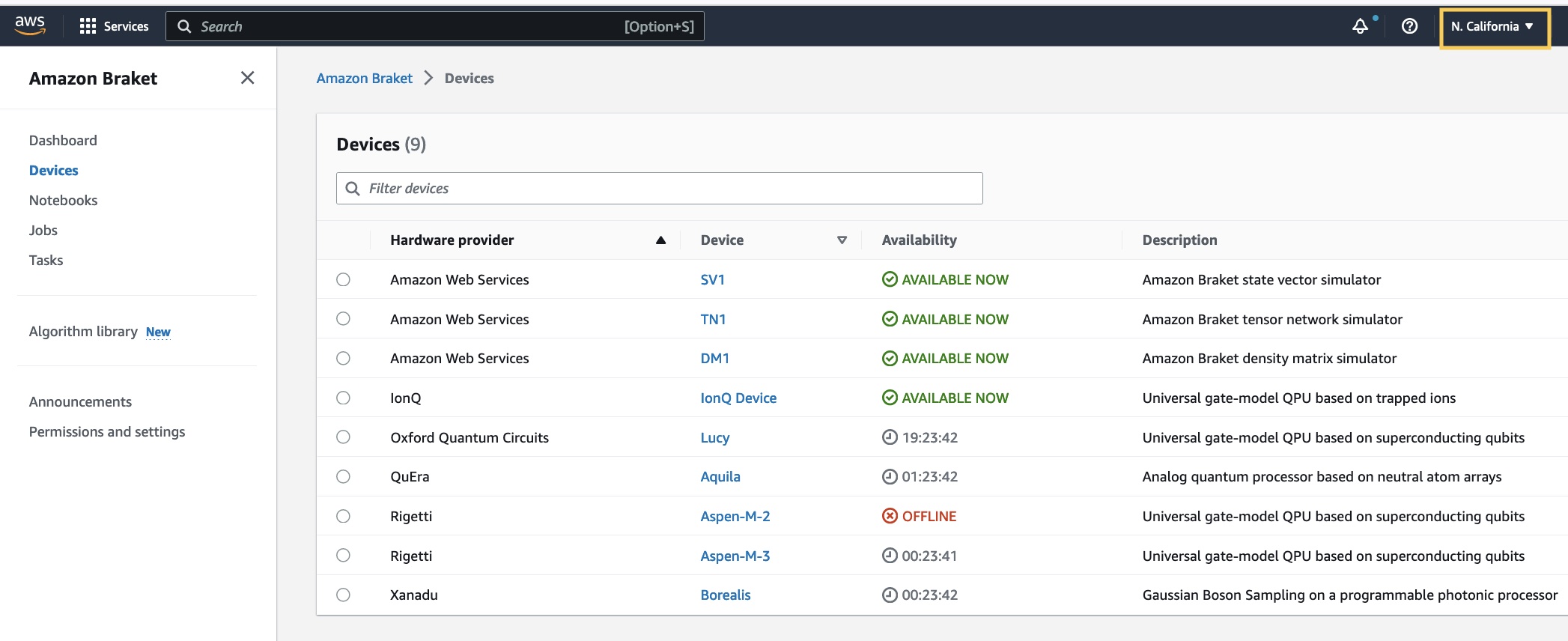This screenshot has width=1568, height=641.
Task: Select the DM1 device radio button
Action: pyautogui.click(x=343, y=358)
